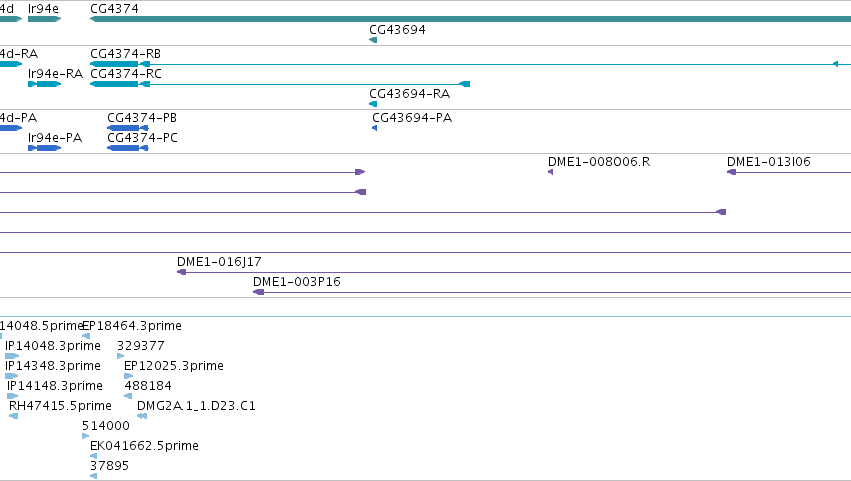Select the CG4374-PB CDS glyph
Viewport: 851px width, 481px height.
point(128,128)
